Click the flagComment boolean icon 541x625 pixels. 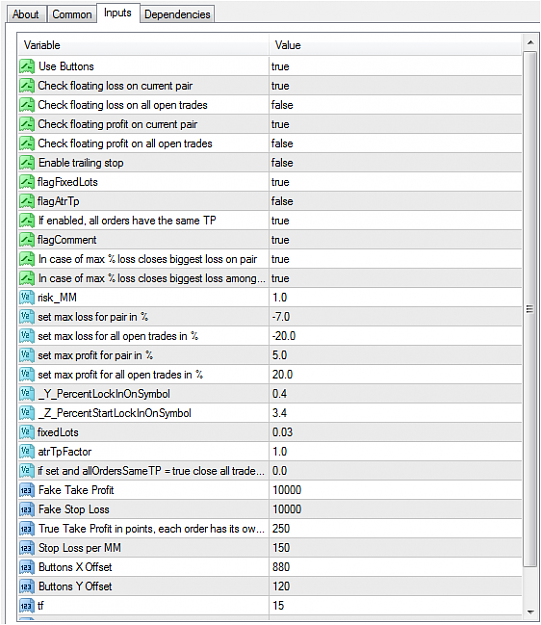coord(27,240)
